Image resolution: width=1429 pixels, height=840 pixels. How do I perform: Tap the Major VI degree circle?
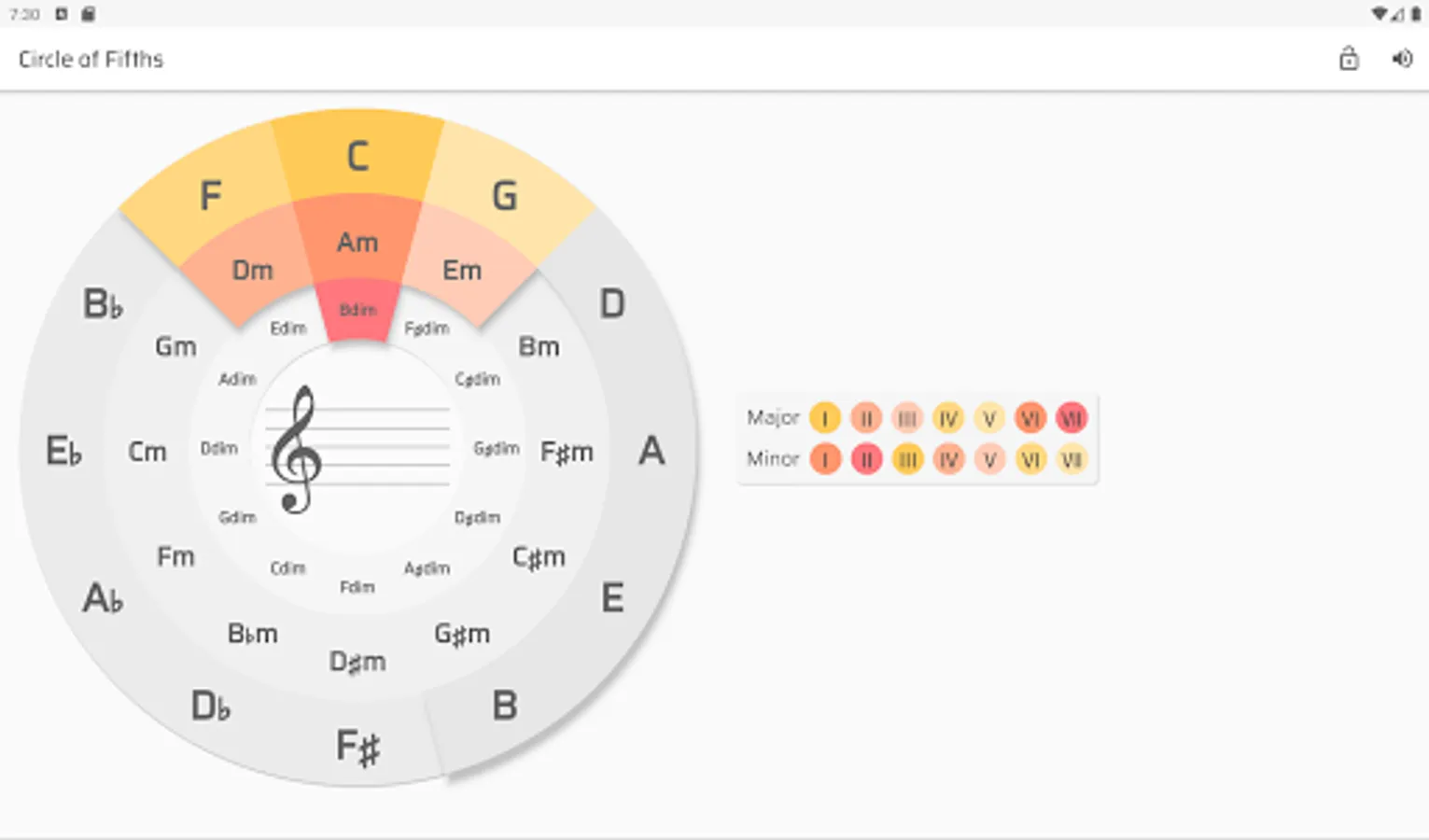tap(1030, 418)
